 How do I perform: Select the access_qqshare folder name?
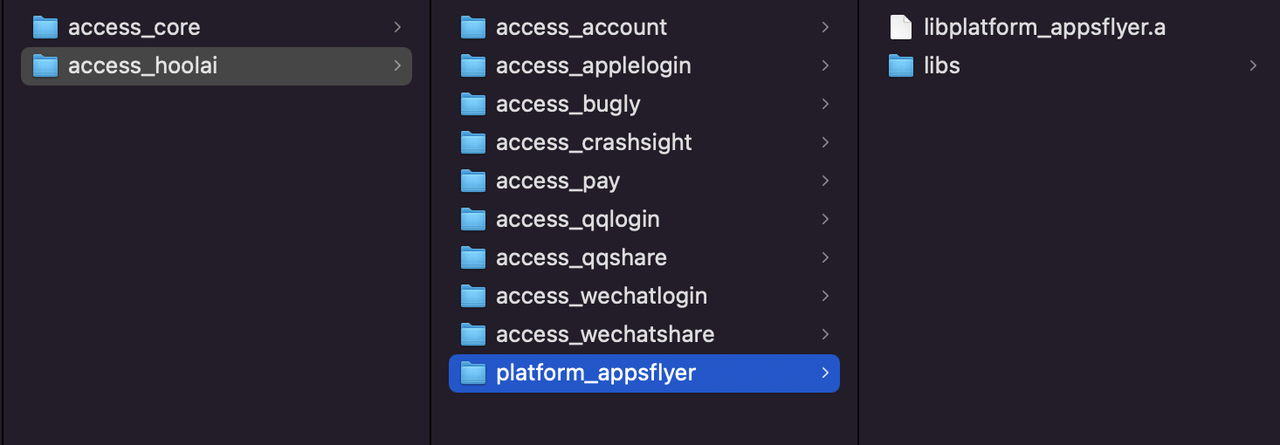pos(581,258)
